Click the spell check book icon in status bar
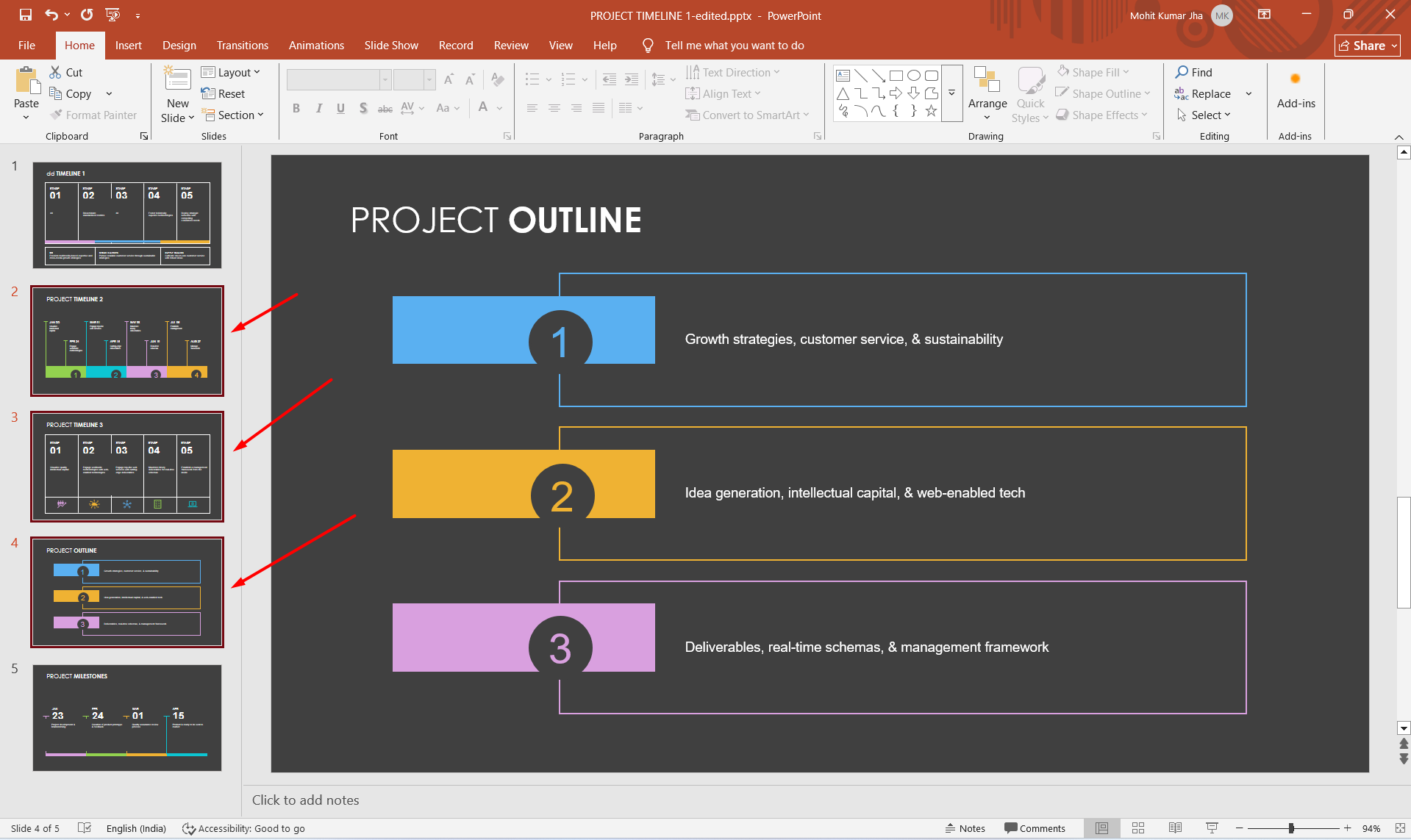 point(85,828)
